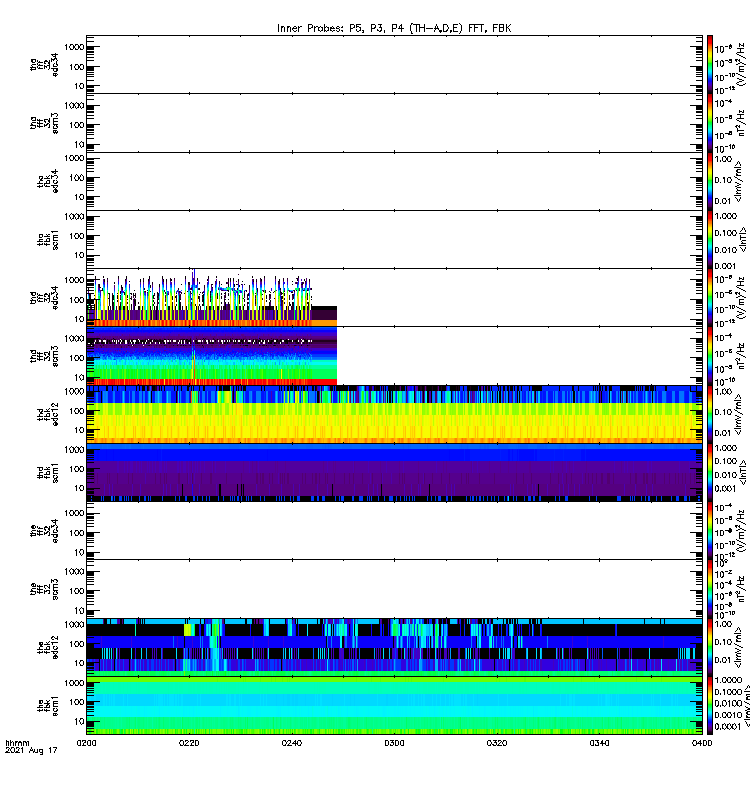Click the thd fbk scm1 purple spectrogram panel
Image resolution: width=750 pixels, height=800 pixels.
[x=394, y=472]
